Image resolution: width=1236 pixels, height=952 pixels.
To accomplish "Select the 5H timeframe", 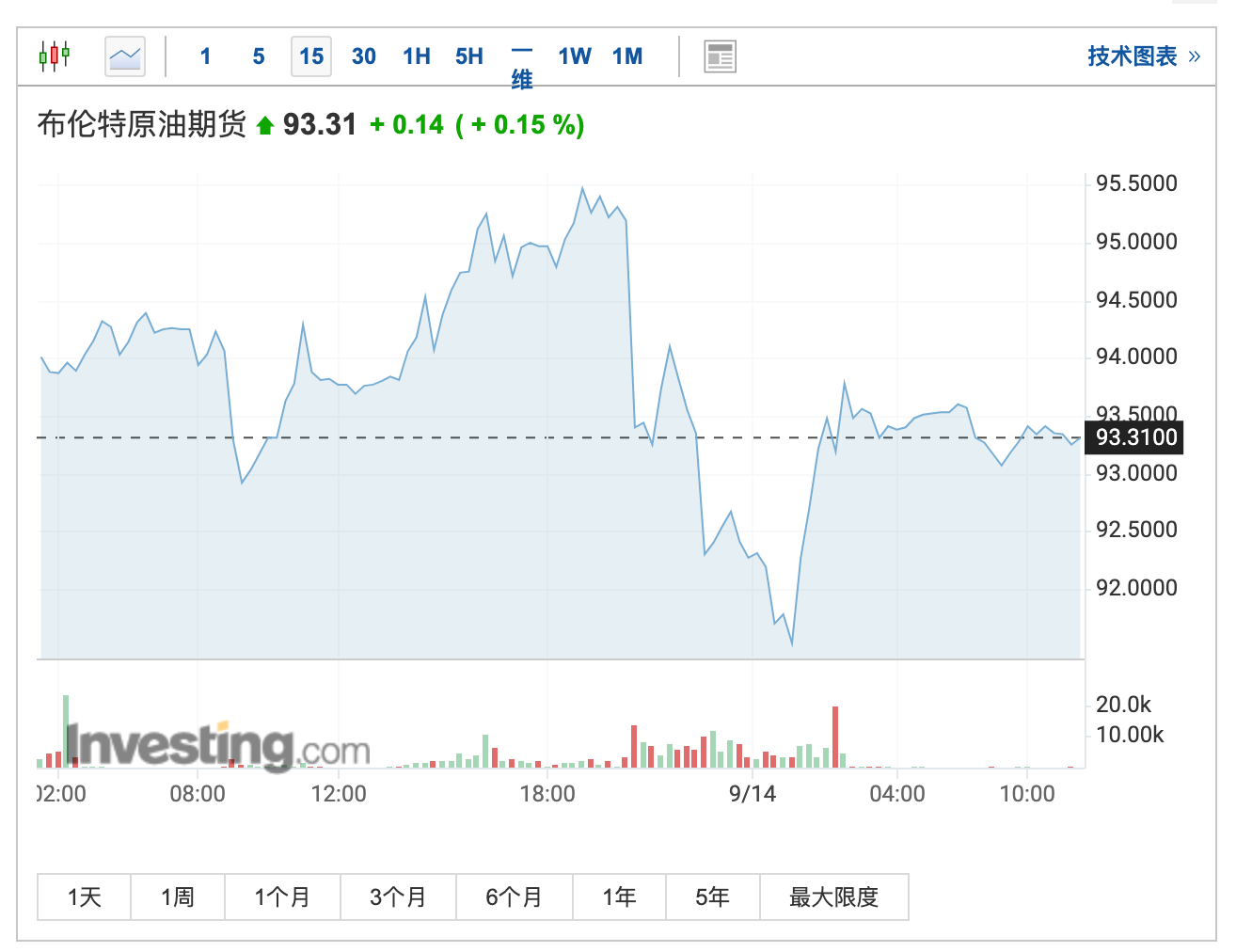I will point(468,56).
